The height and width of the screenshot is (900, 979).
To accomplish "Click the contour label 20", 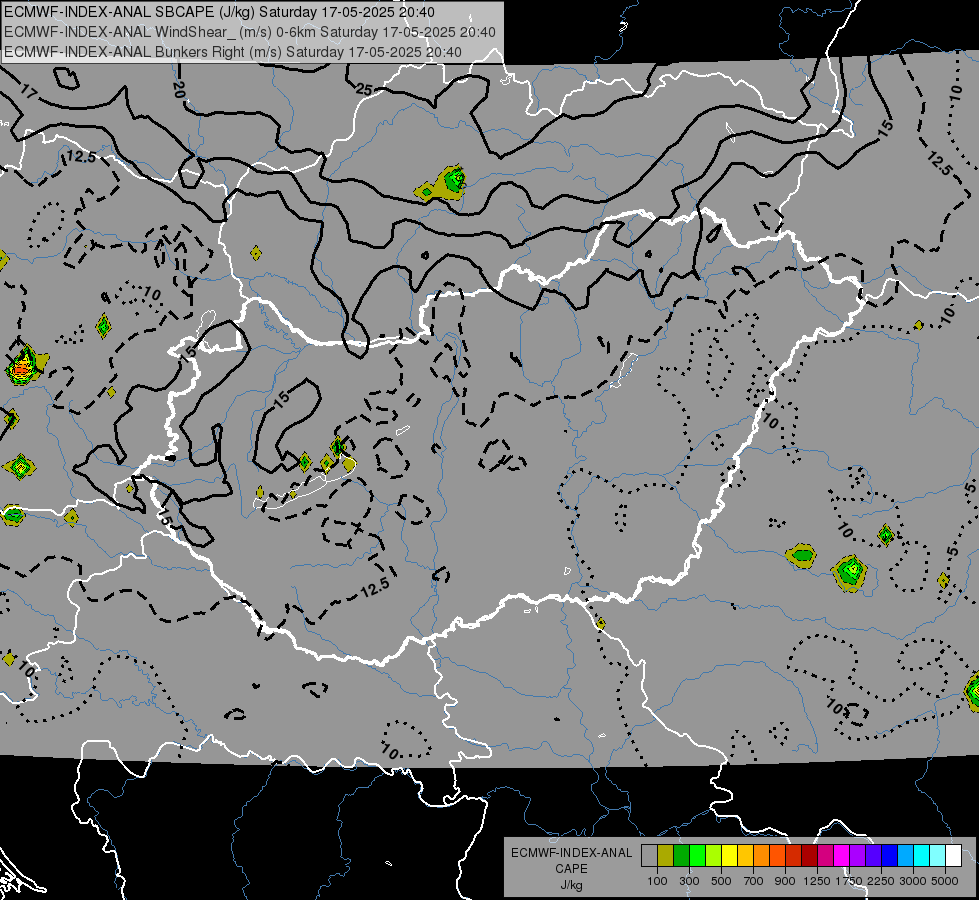I will [x=179, y=91].
